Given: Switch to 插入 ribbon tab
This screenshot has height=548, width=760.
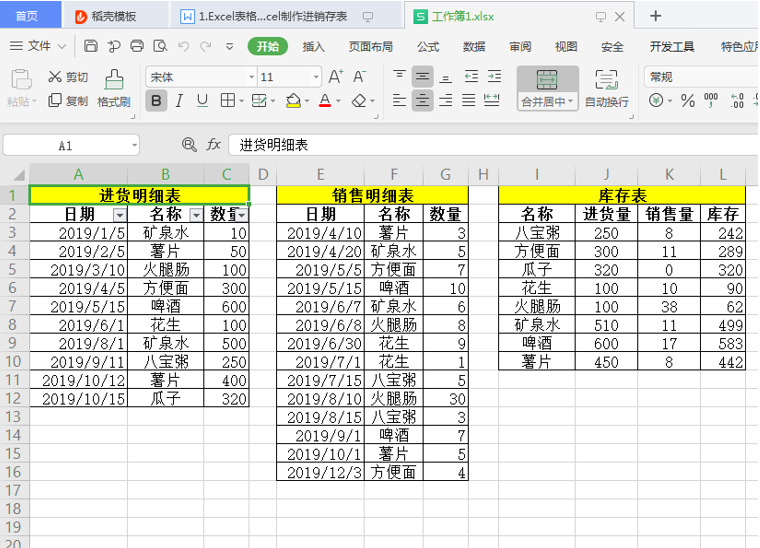Looking at the screenshot, I should click(x=313, y=47).
